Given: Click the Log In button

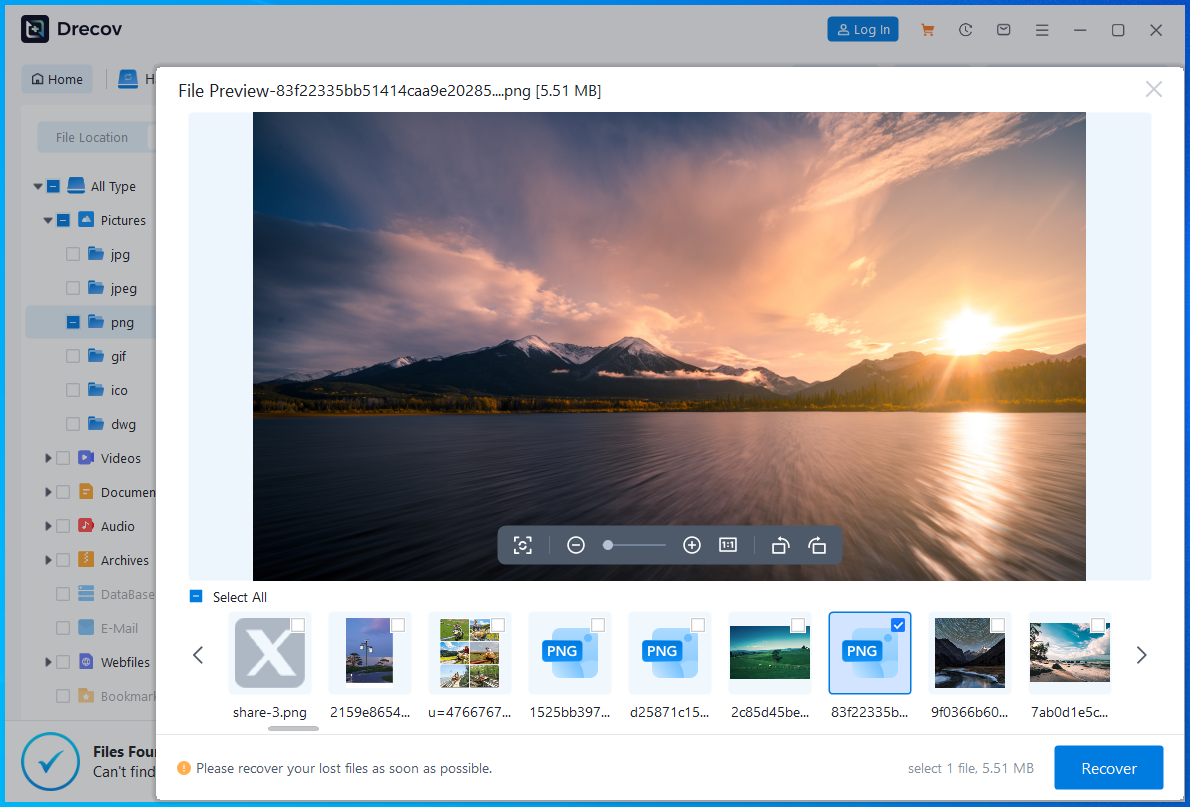Looking at the screenshot, I should click(862, 29).
